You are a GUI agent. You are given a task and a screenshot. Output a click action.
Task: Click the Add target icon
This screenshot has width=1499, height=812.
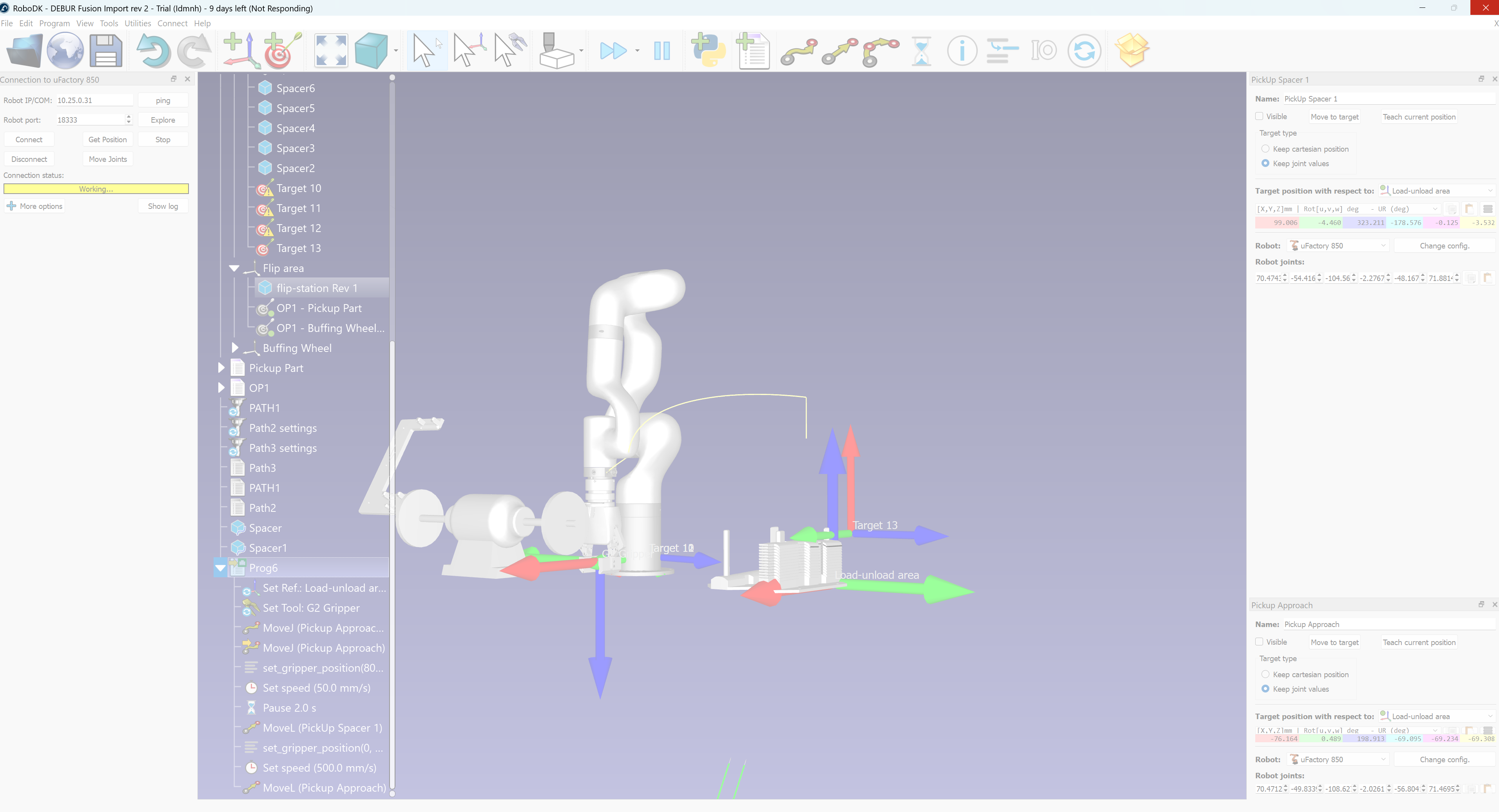[282, 51]
